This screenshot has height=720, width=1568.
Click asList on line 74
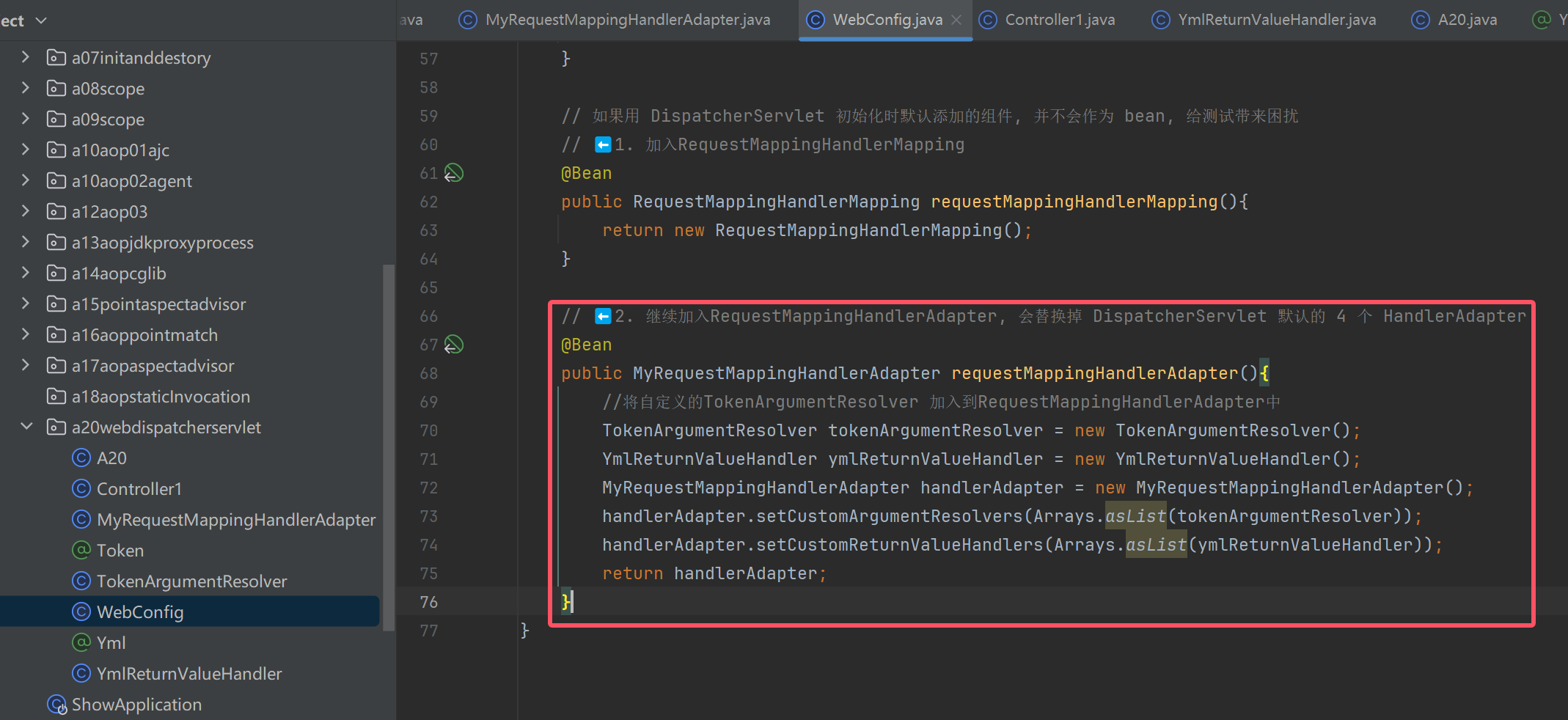pos(1156,545)
